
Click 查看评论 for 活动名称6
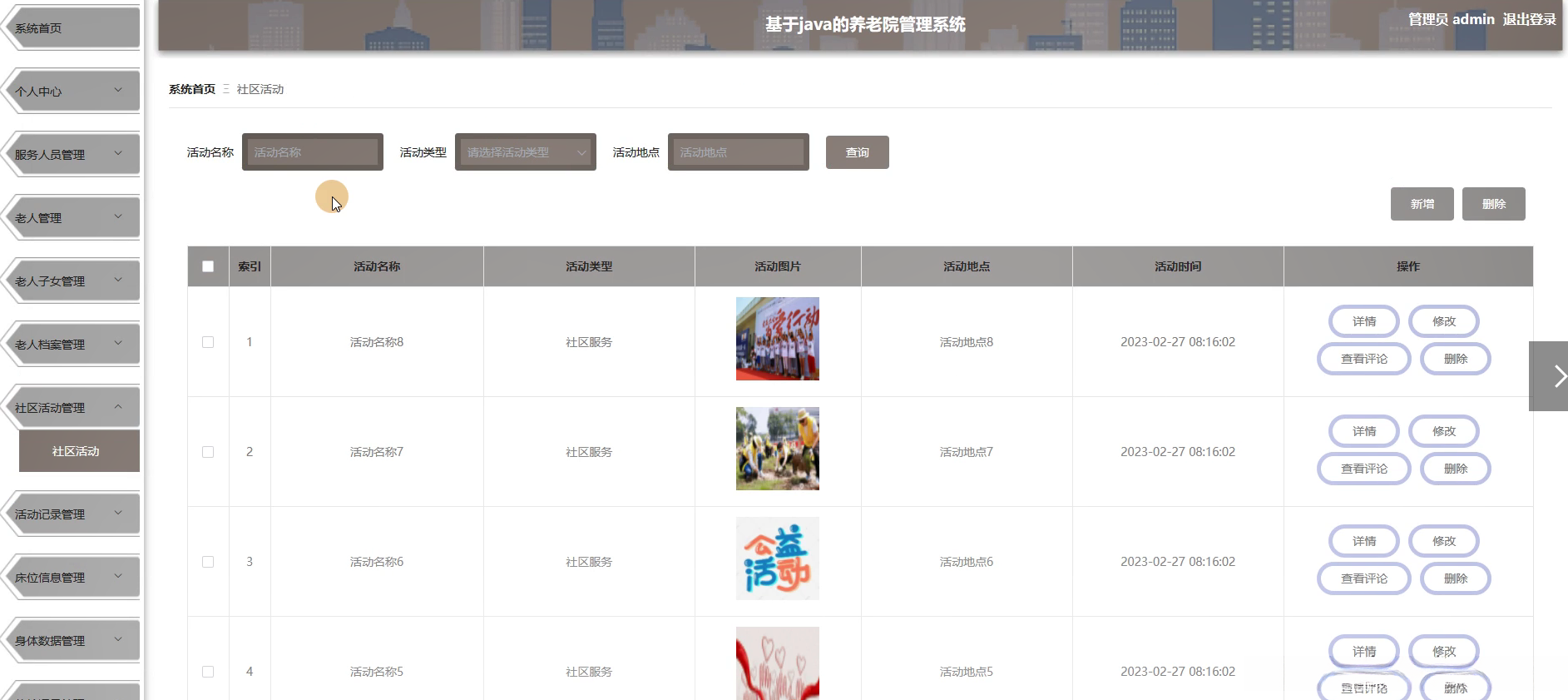(x=1364, y=578)
